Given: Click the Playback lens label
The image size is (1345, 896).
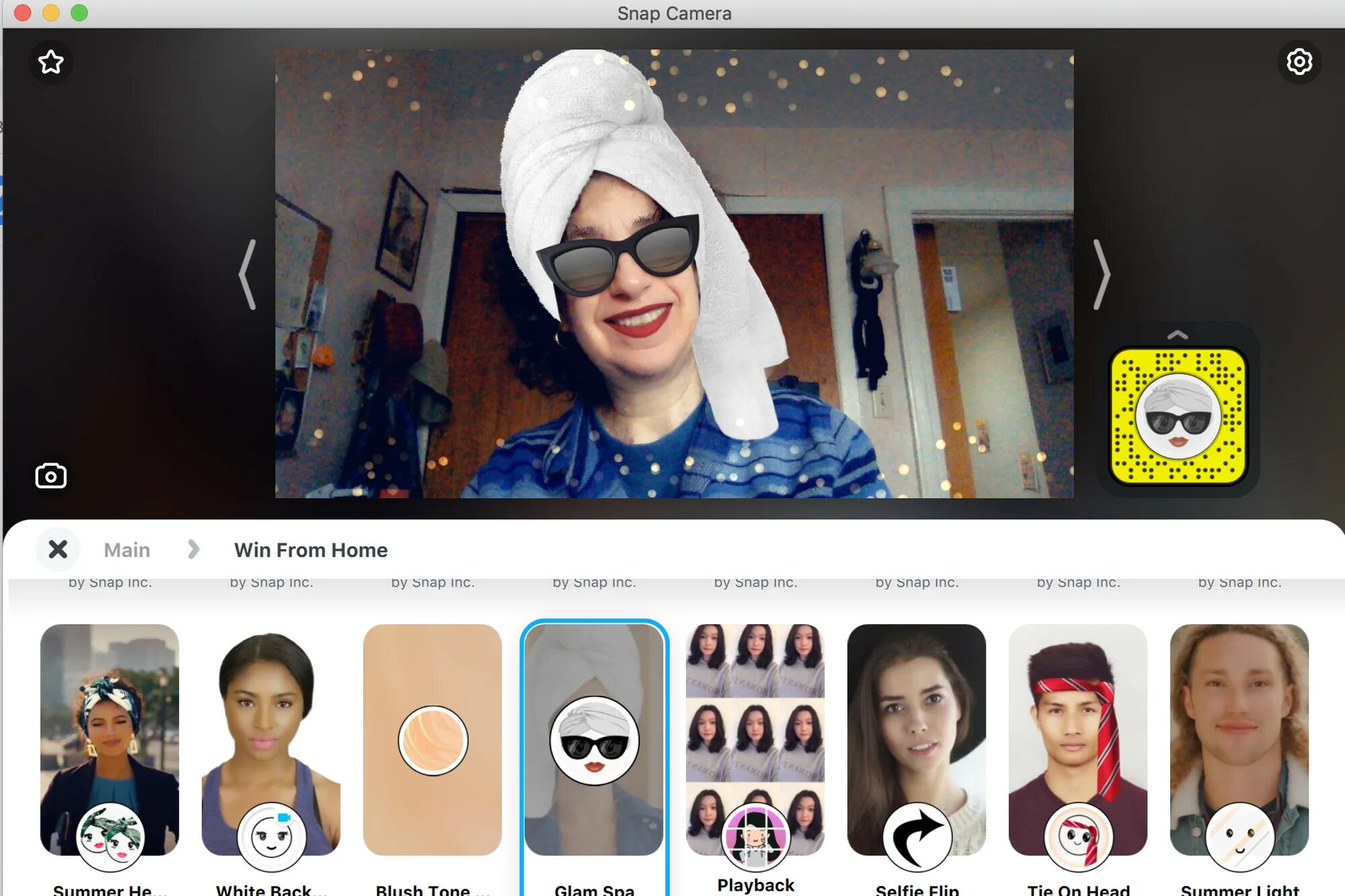Looking at the screenshot, I should pos(755,885).
